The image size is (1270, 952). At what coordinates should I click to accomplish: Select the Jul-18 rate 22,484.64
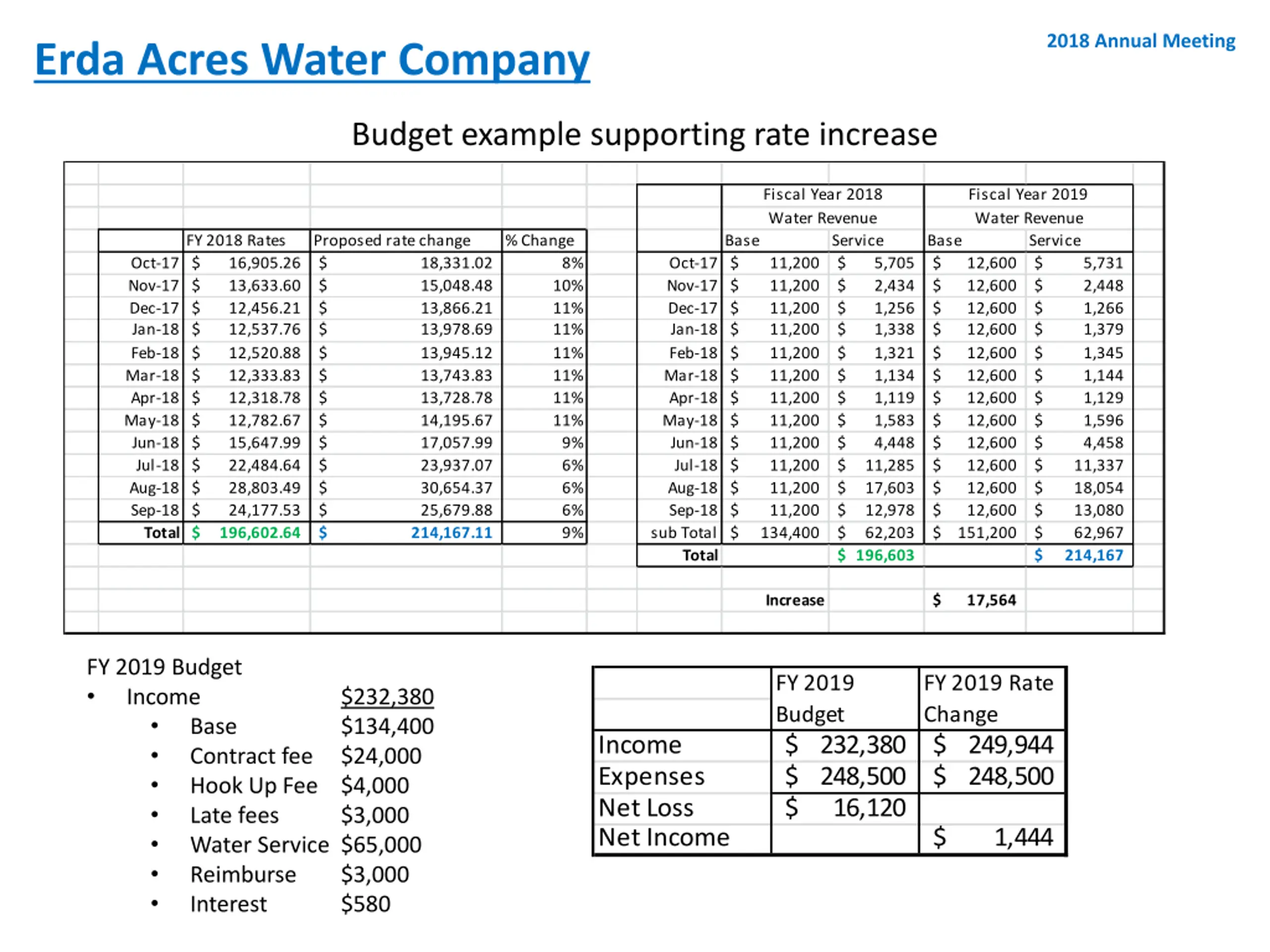tap(264, 466)
